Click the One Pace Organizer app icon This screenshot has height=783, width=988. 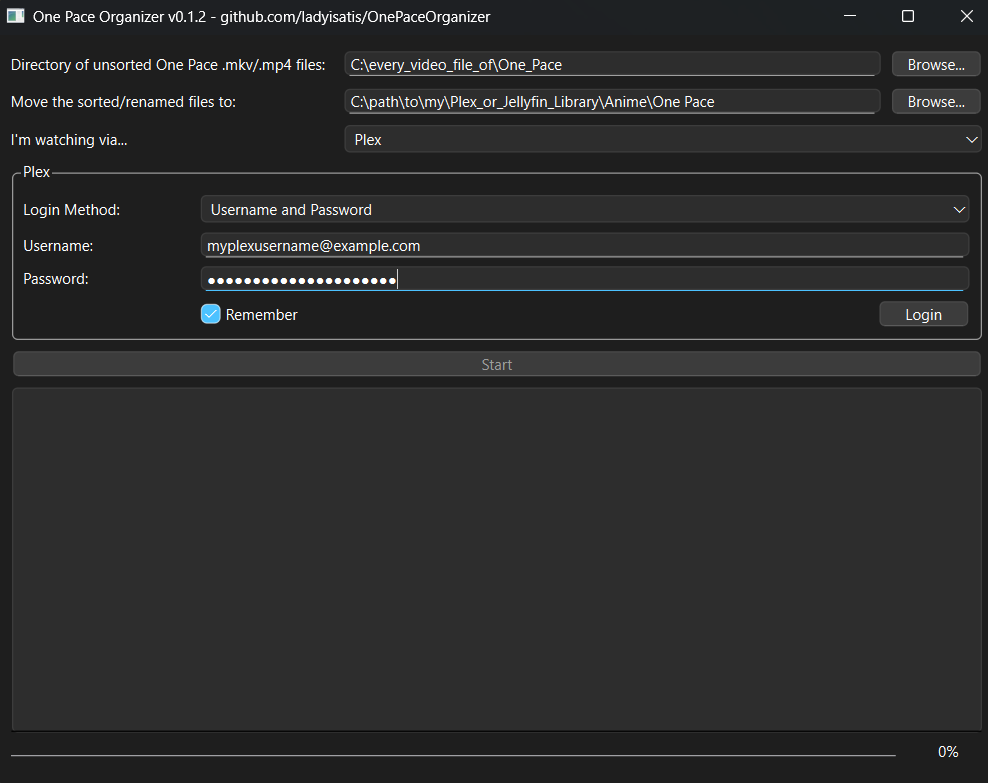tap(15, 16)
